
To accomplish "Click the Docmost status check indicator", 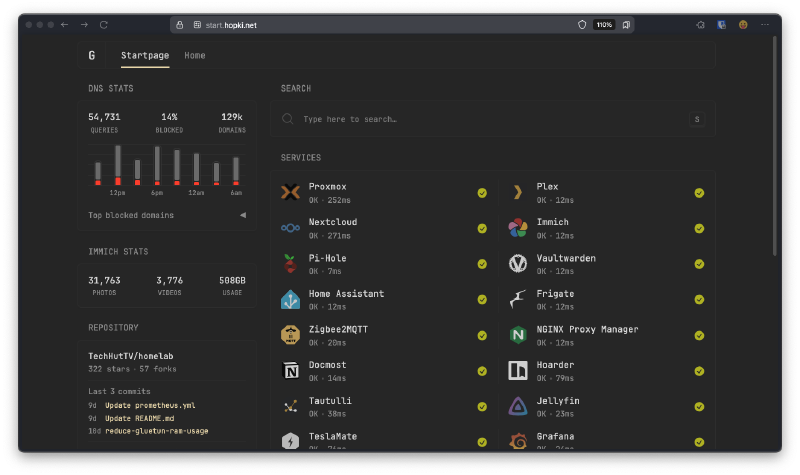I will pos(482,371).
